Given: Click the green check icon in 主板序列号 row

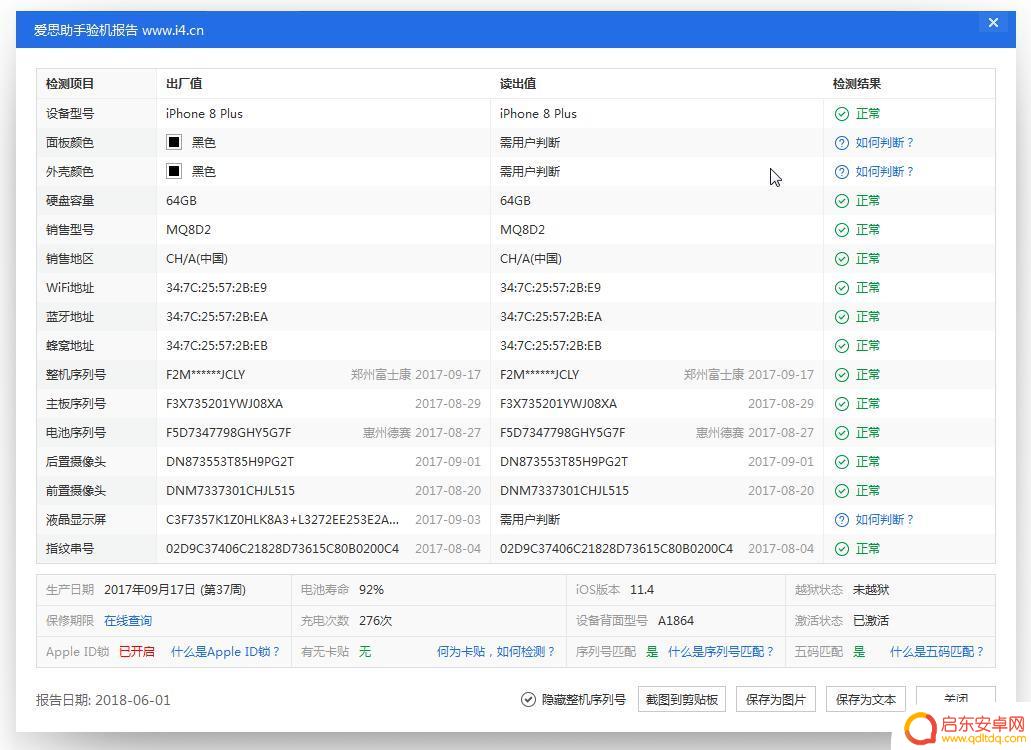Looking at the screenshot, I should [x=842, y=404].
